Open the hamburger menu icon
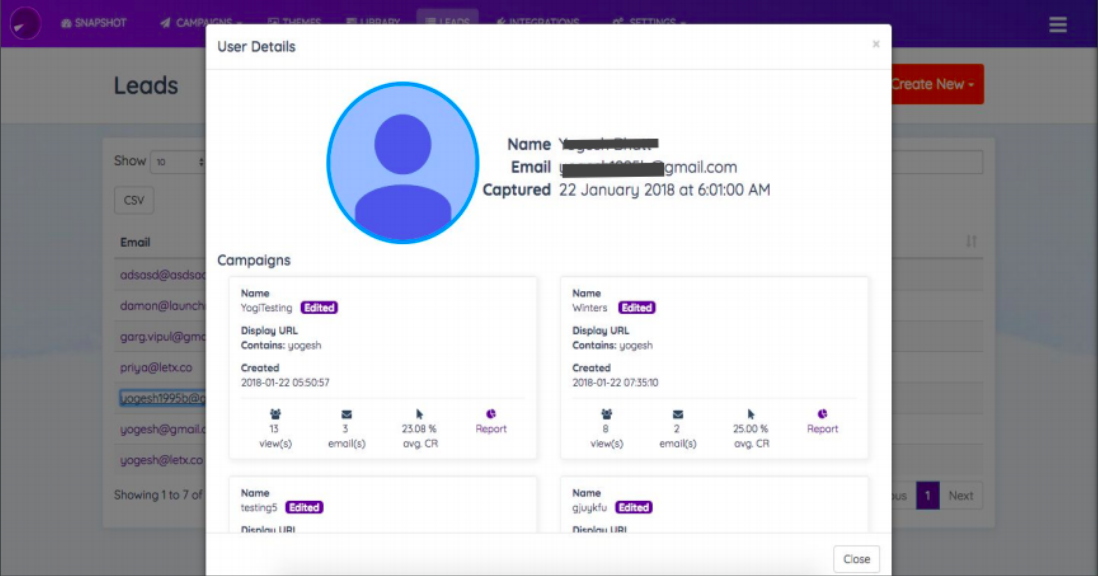1098x576 pixels. point(1057,24)
